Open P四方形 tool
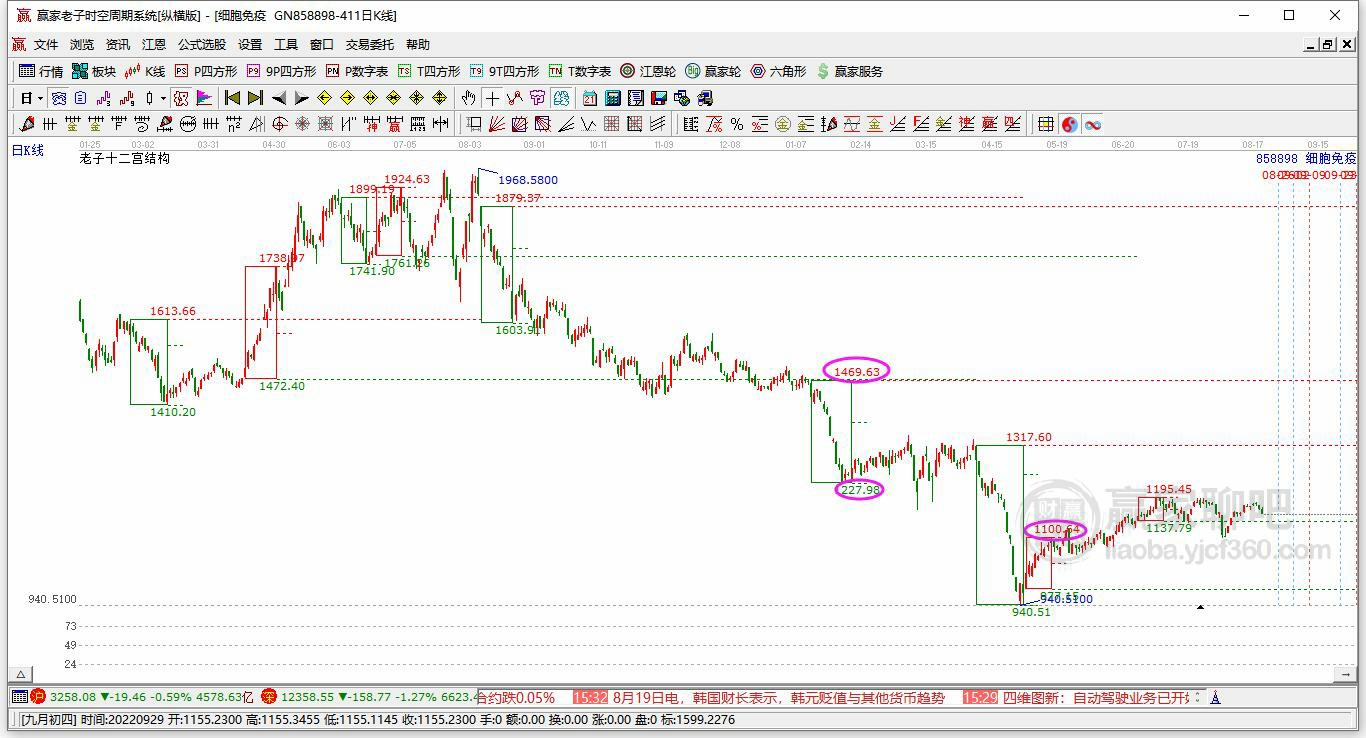 tap(206, 71)
